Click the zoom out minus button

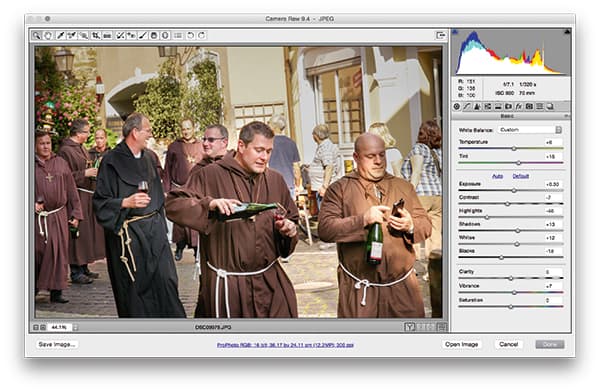[36, 327]
